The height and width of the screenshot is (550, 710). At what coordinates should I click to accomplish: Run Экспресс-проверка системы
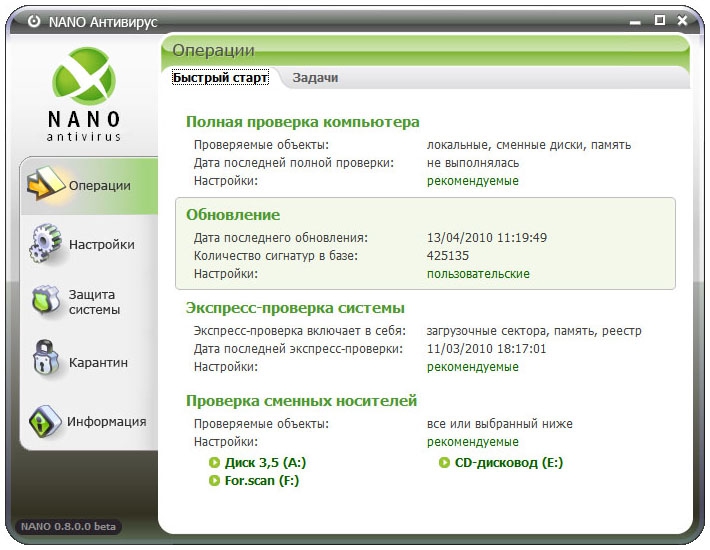tap(295, 308)
